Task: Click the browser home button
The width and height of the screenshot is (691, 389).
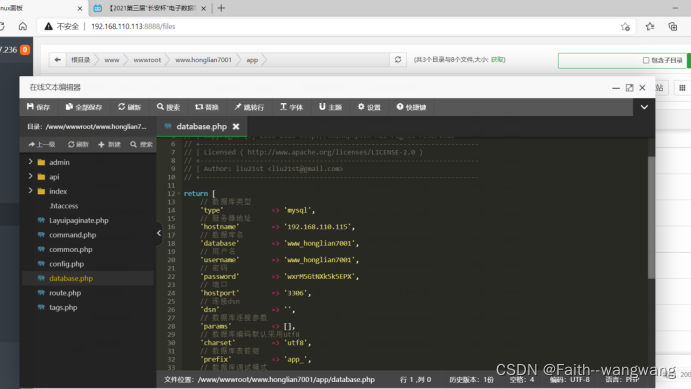Action: 22,26
